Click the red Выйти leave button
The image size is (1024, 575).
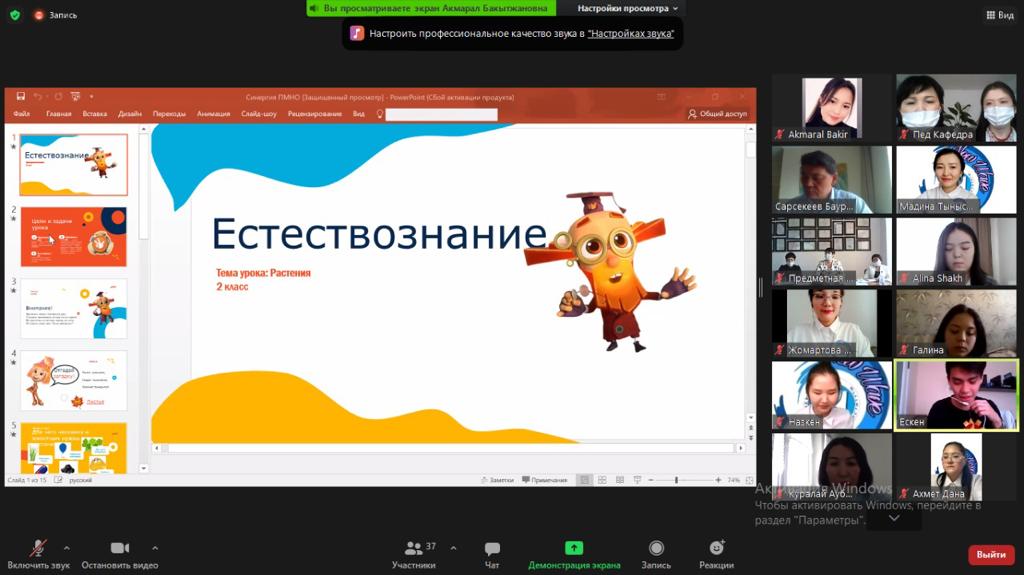(990, 554)
